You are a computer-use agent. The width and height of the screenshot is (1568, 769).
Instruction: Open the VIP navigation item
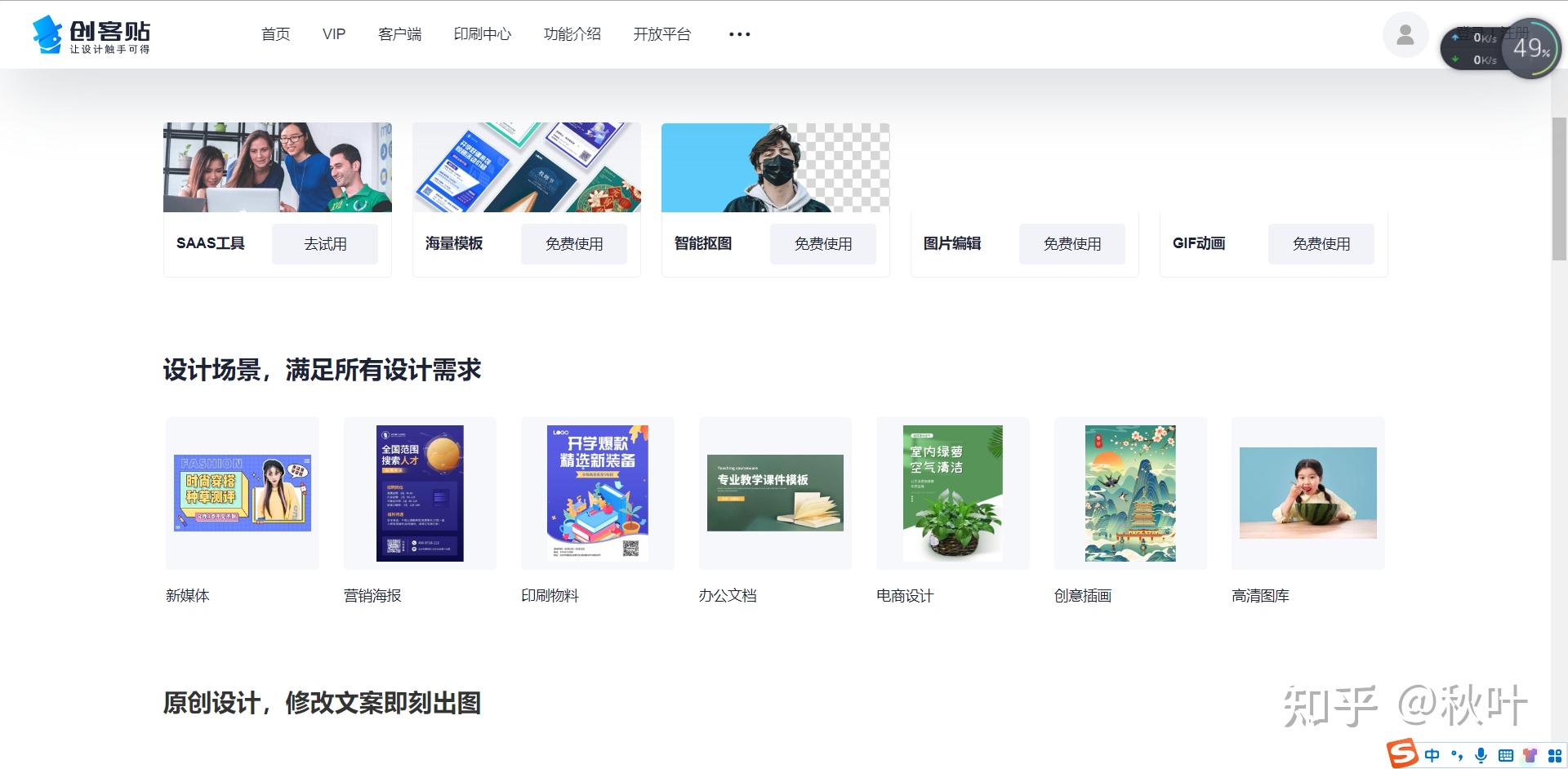334,34
